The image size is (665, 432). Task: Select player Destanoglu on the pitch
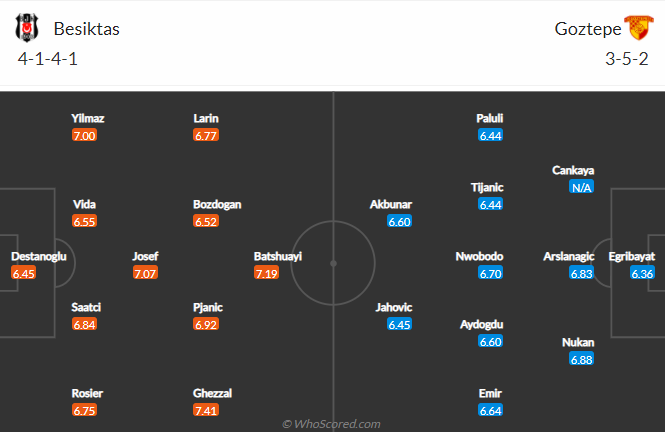[39, 256]
